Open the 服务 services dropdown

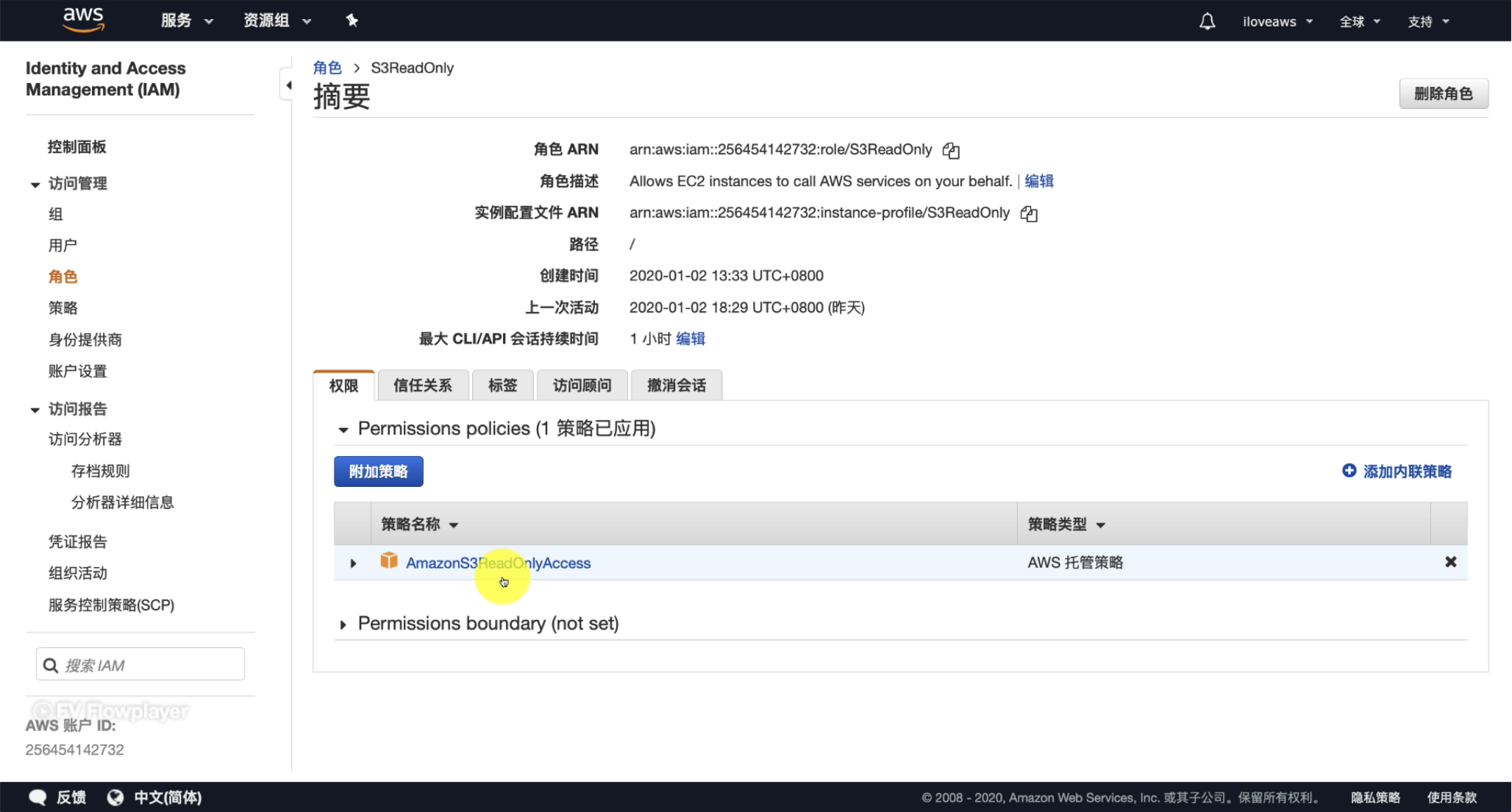coord(187,21)
